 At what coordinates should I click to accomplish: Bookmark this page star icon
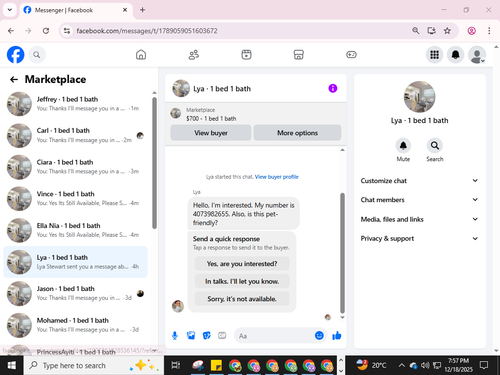pyautogui.click(x=447, y=31)
